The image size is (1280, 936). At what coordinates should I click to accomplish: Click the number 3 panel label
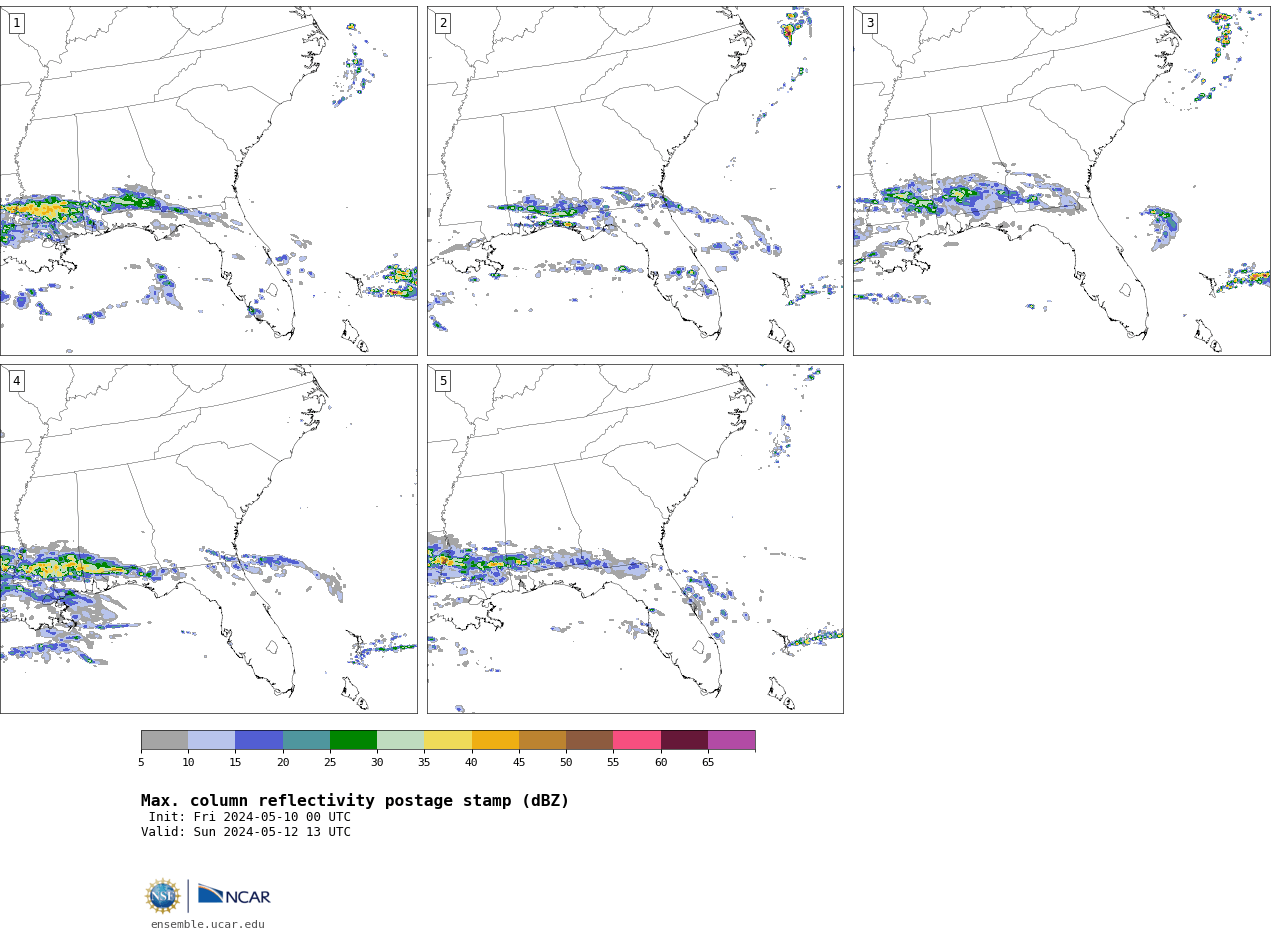click(869, 23)
